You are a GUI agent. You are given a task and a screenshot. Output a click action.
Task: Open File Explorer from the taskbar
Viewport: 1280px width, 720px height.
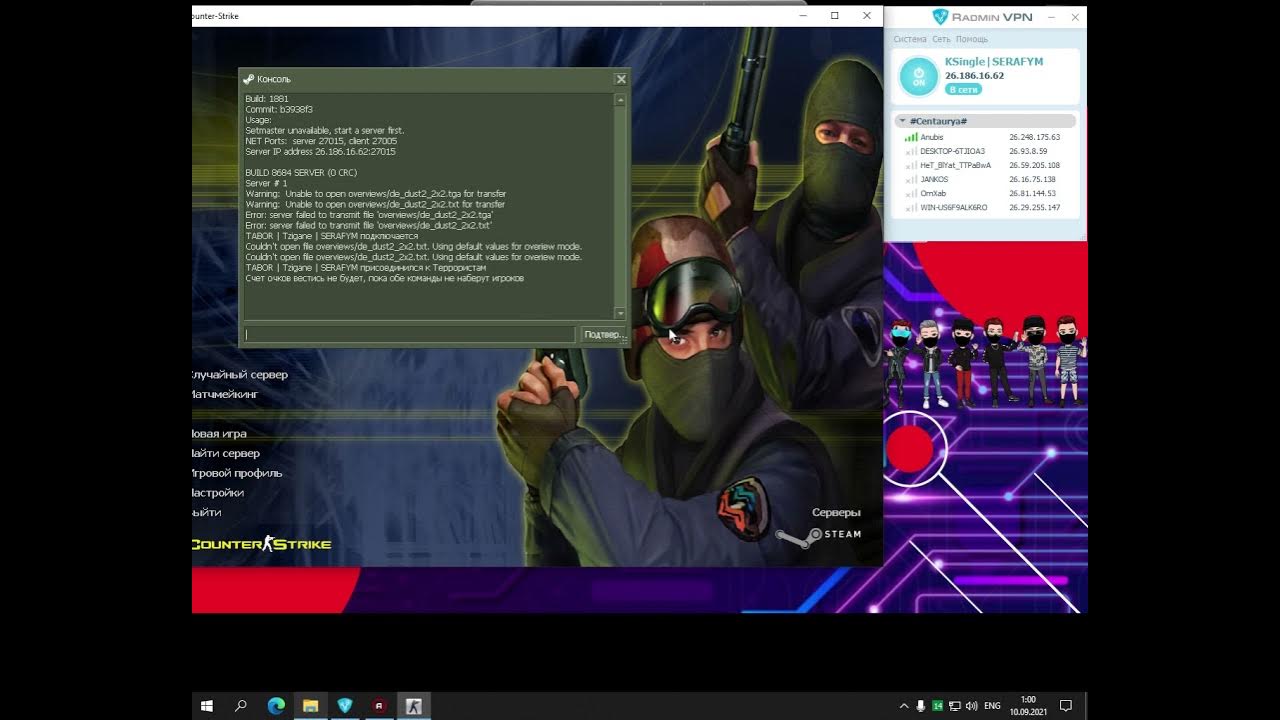(x=311, y=706)
